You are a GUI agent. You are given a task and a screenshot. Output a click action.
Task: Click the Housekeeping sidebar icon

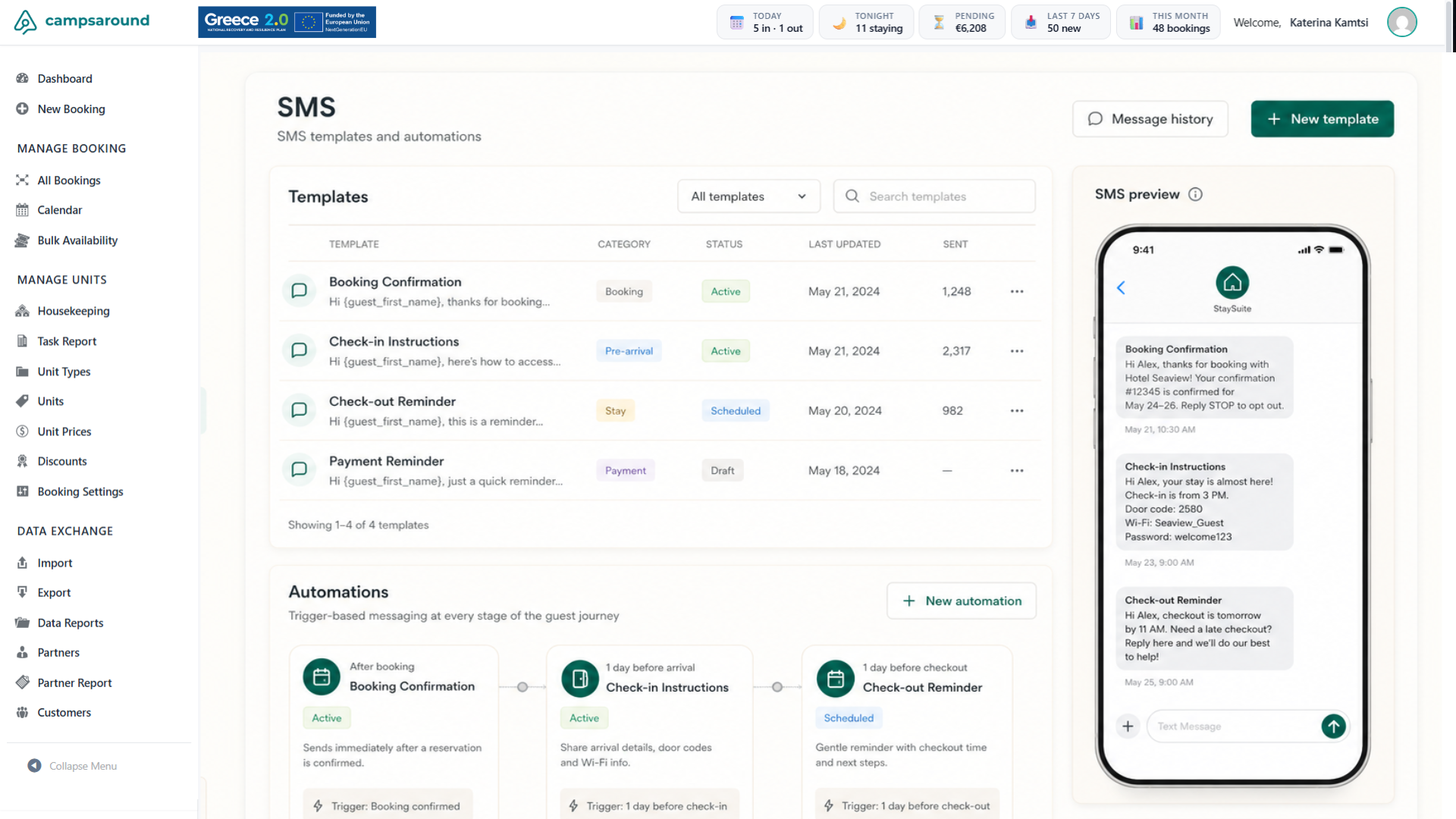pos(22,311)
